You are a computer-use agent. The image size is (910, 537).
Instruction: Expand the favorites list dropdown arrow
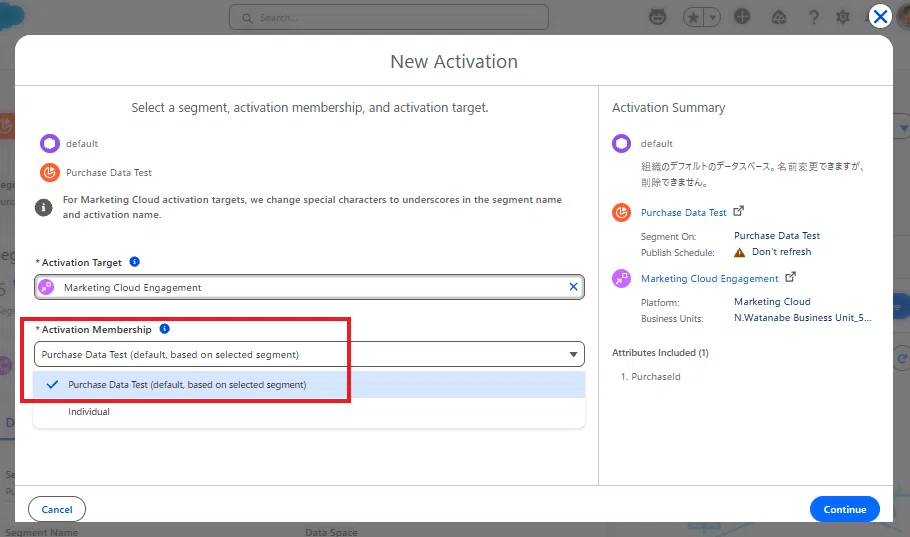712,17
